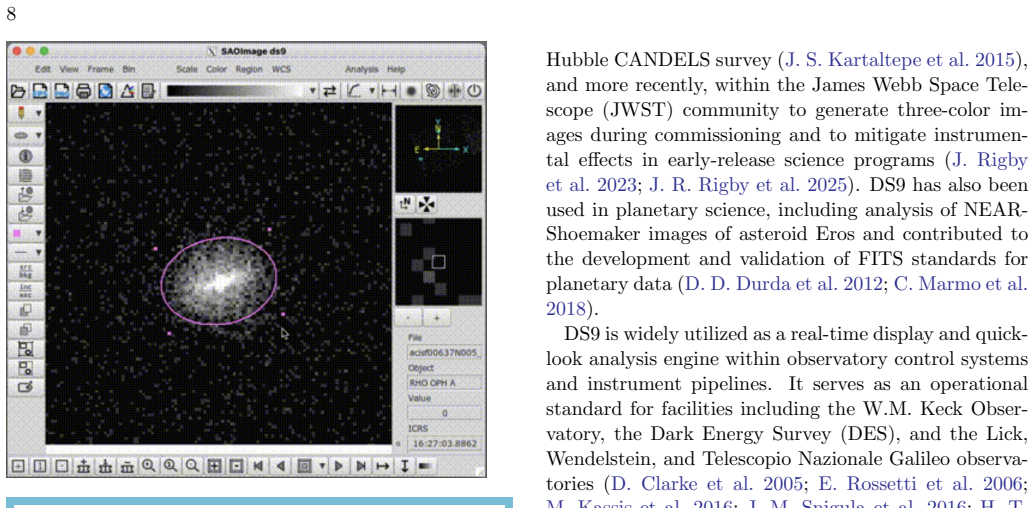
Task: Click the power exit icon in ds9
Action: 474,91
